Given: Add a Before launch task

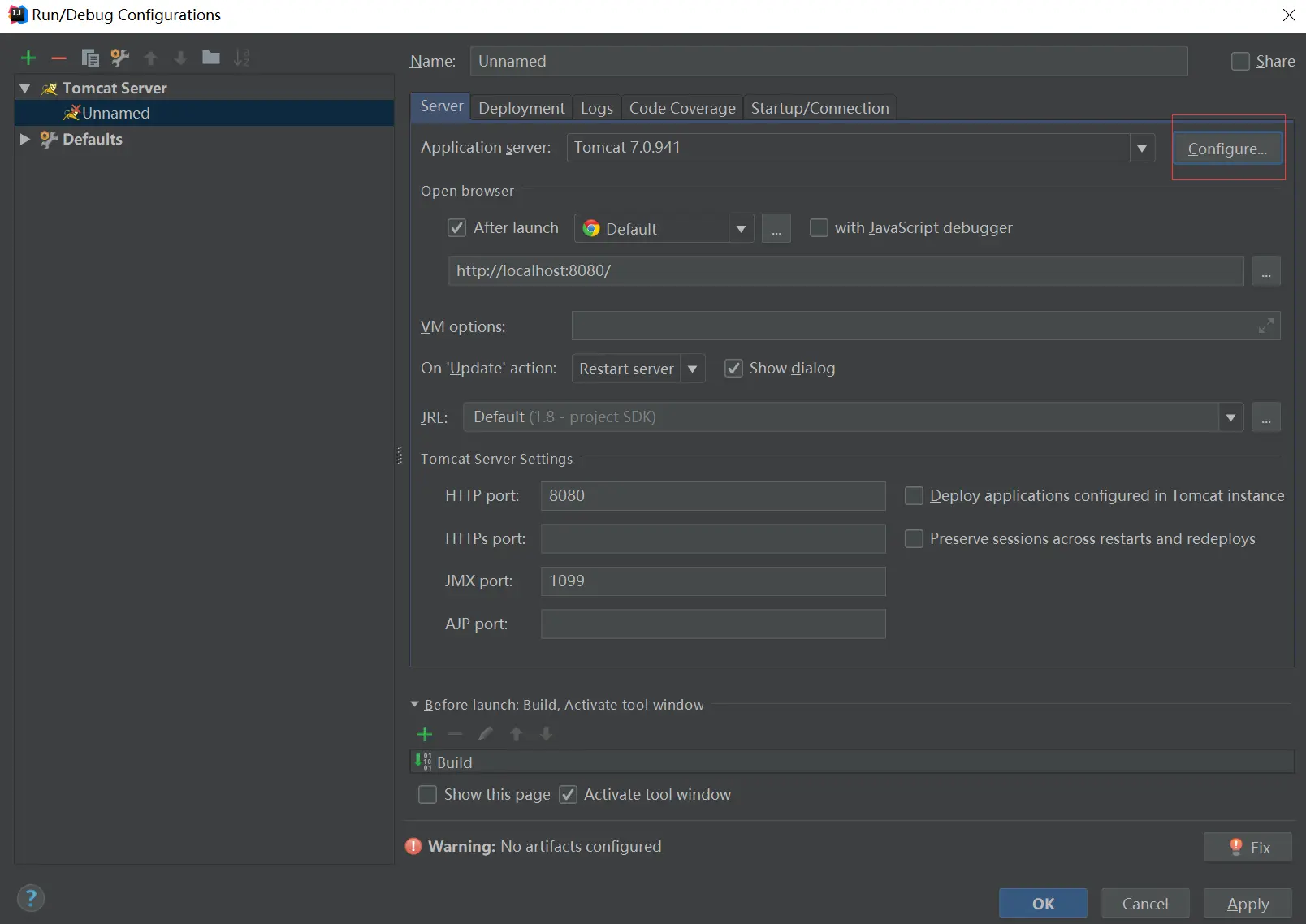Looking at the screenshot, I should tap(425, 734).
